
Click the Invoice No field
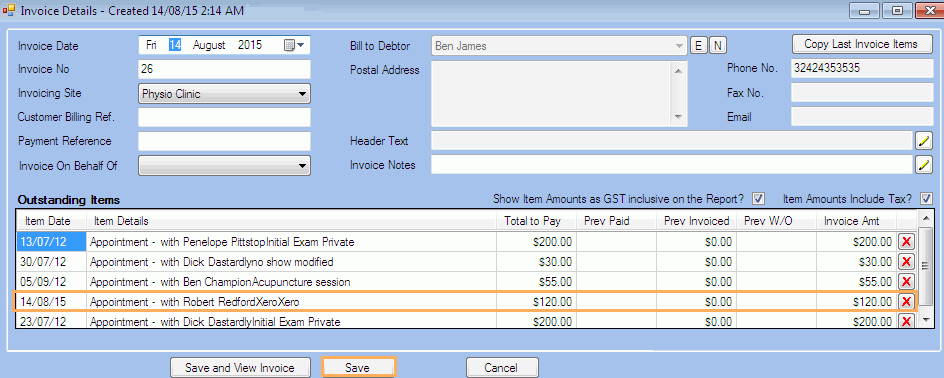coord(224,69)
